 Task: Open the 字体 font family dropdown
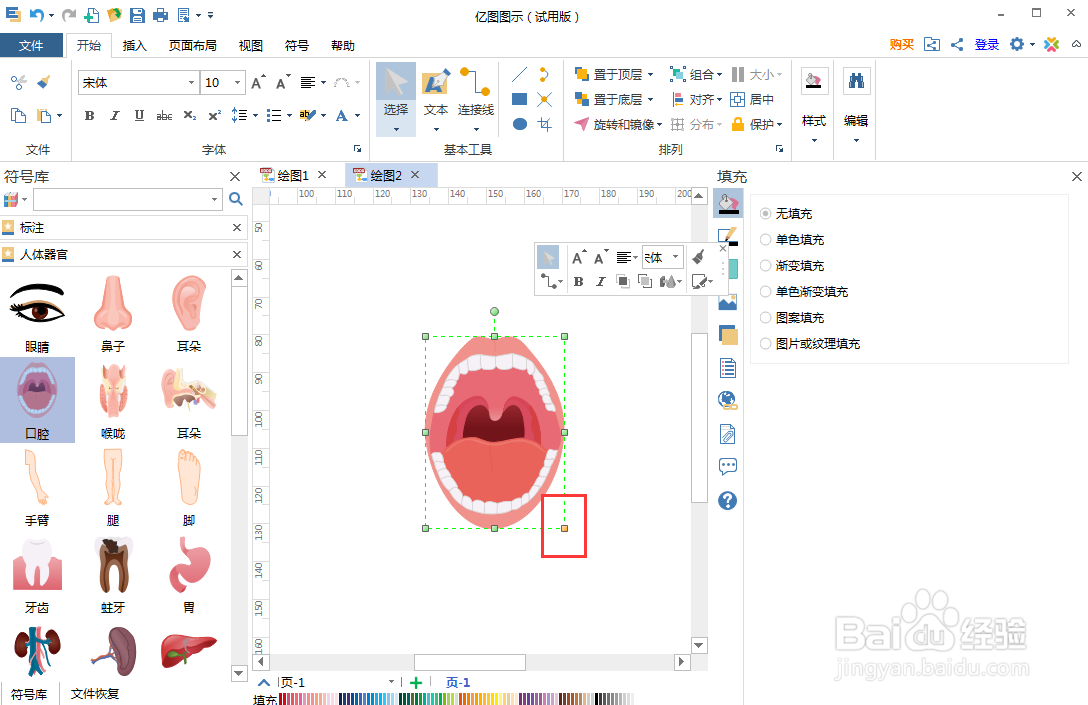point(193,82)
